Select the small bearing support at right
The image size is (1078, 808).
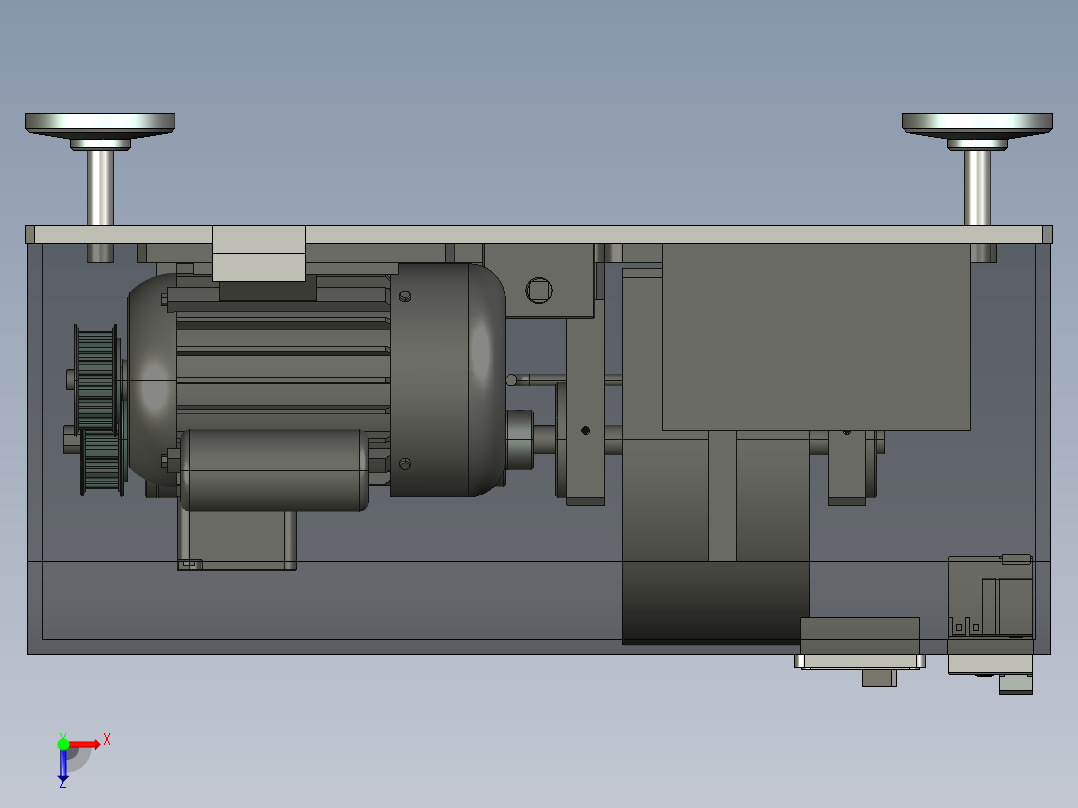(847, 468)
